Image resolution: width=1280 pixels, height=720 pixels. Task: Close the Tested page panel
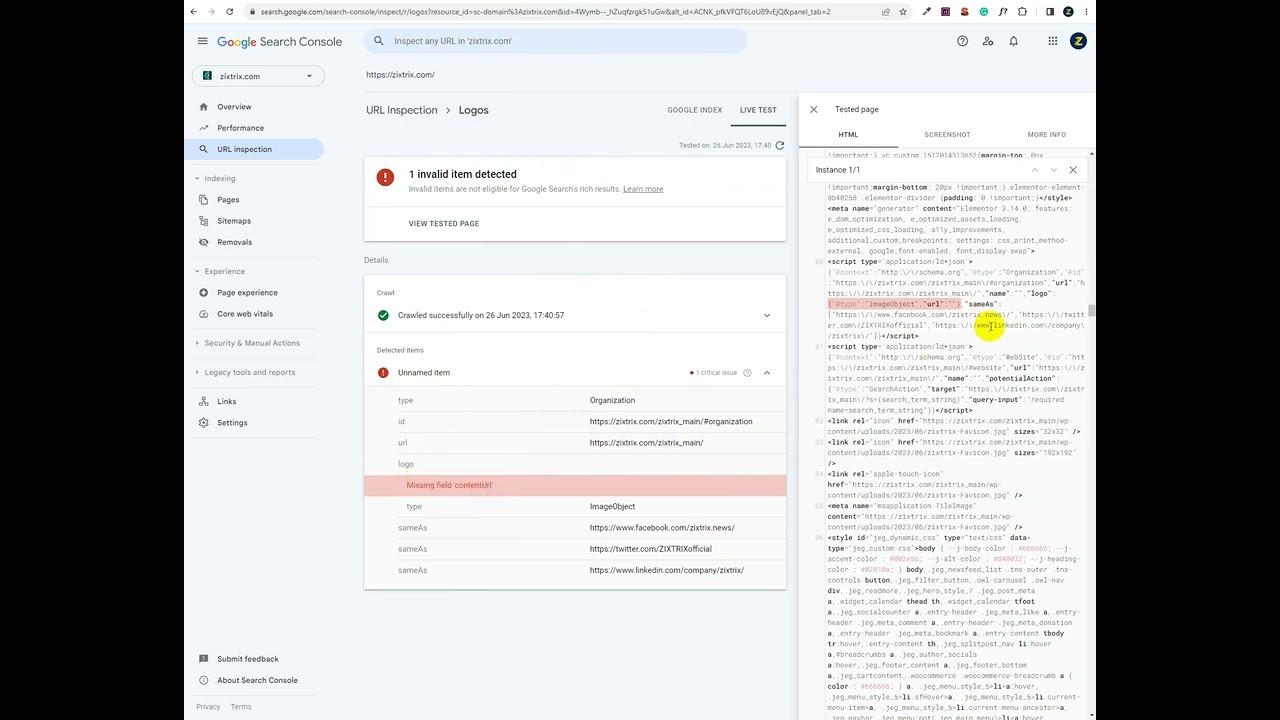(x=813, y=109)
